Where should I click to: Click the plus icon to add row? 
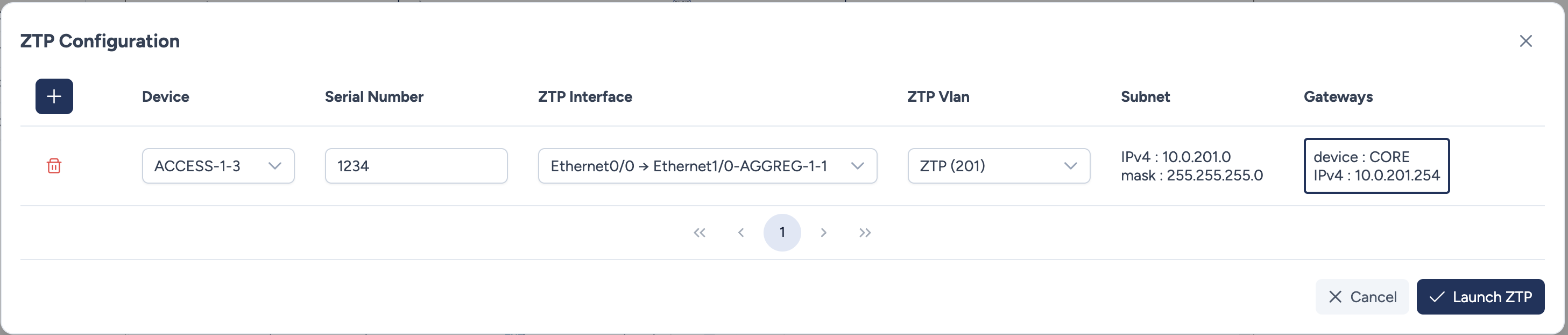click(54, 96)
